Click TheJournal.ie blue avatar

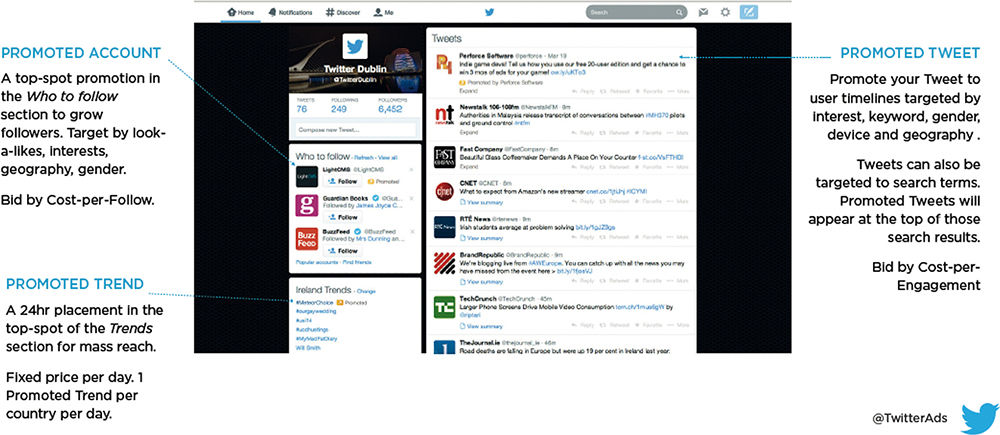[444, 348]
